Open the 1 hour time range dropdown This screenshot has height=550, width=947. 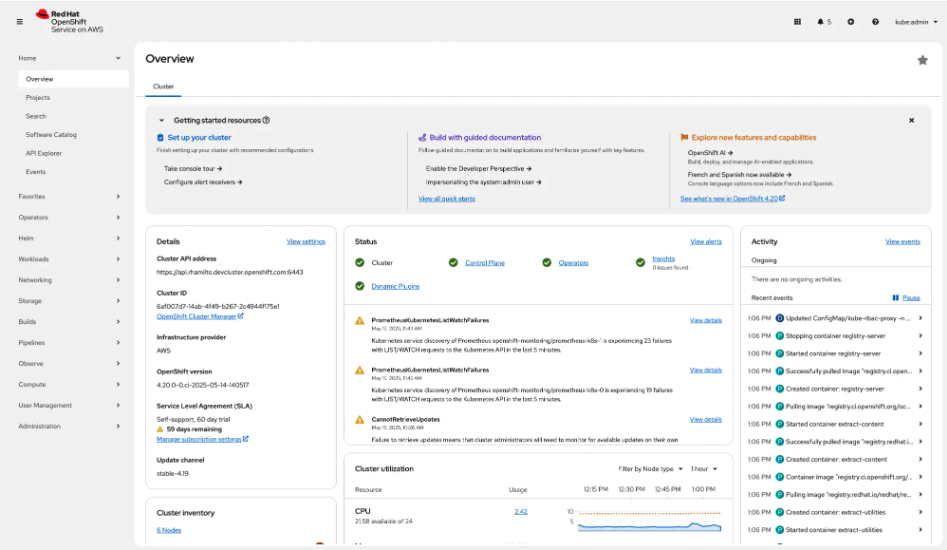pyautogui.click(x=704, y=468)
